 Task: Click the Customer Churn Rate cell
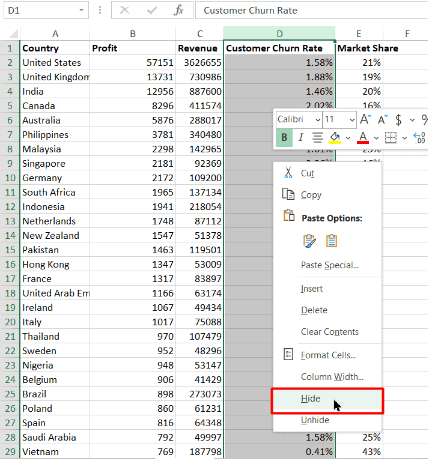[279, 48]
